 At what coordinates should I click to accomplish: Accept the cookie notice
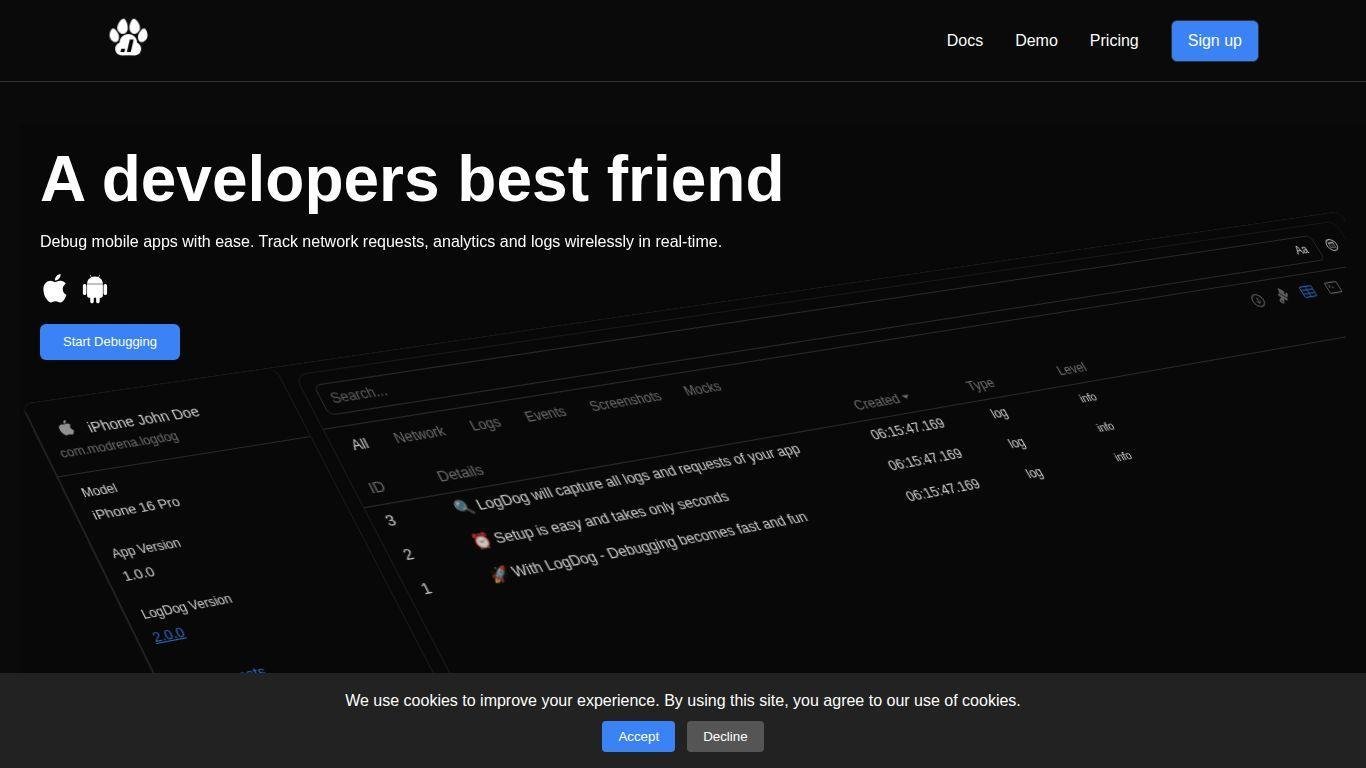coord(638,737)
